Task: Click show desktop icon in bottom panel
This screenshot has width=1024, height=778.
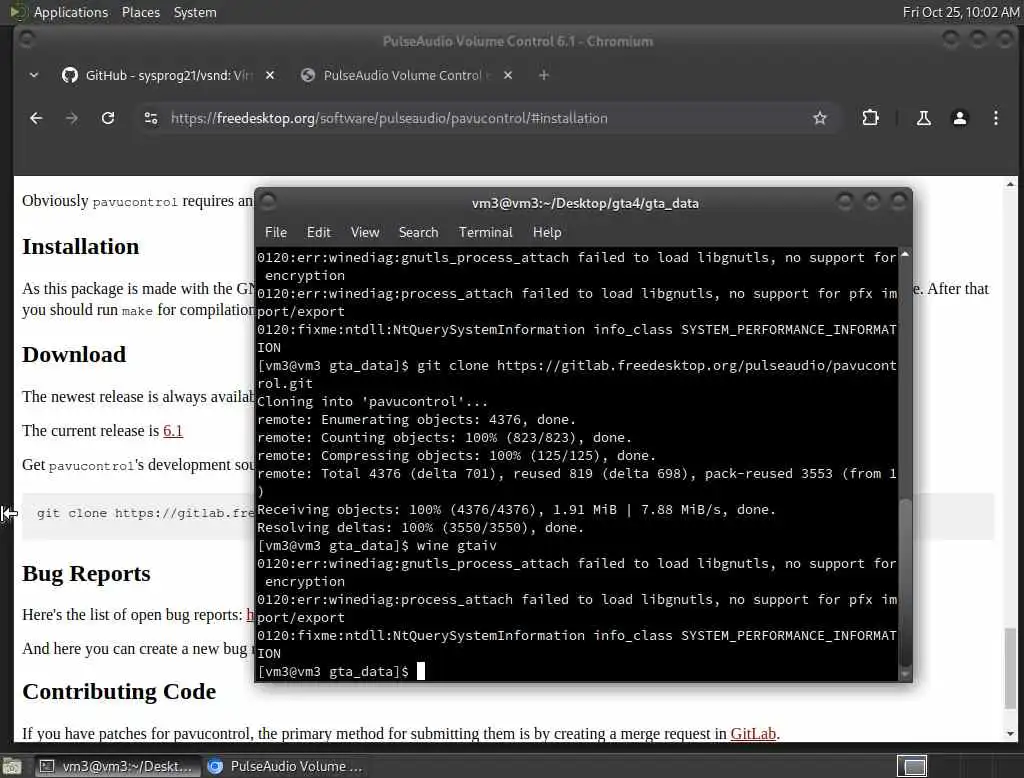Action: click(12, 766)
